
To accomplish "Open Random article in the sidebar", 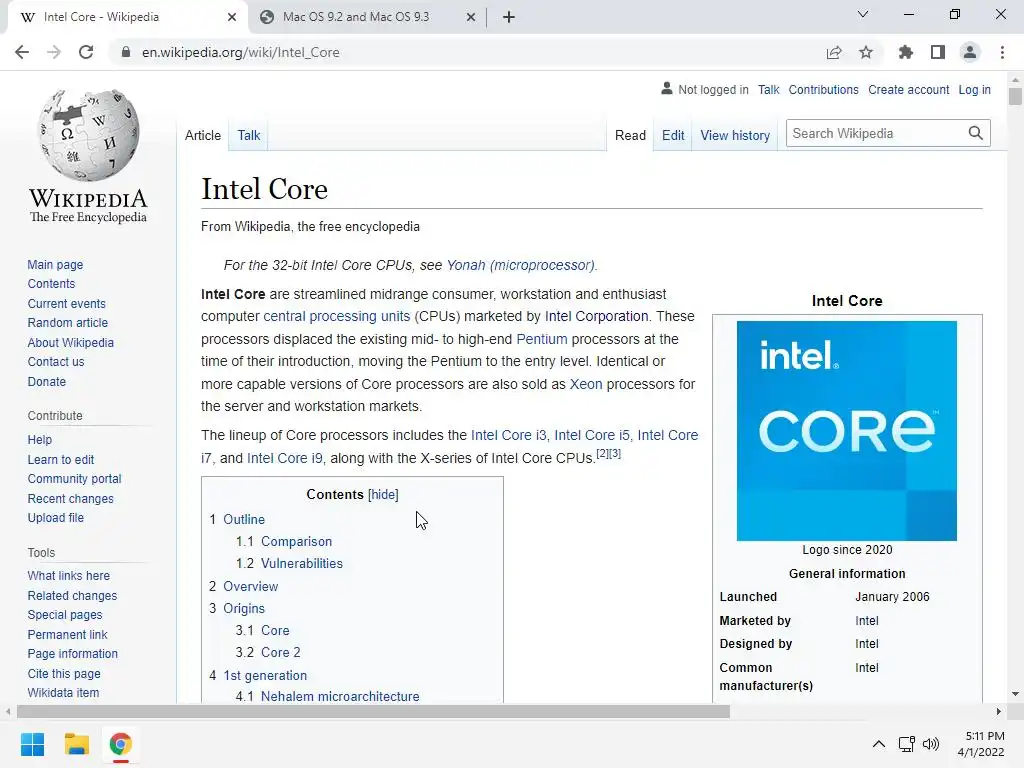I will click(x=67, y=323).
